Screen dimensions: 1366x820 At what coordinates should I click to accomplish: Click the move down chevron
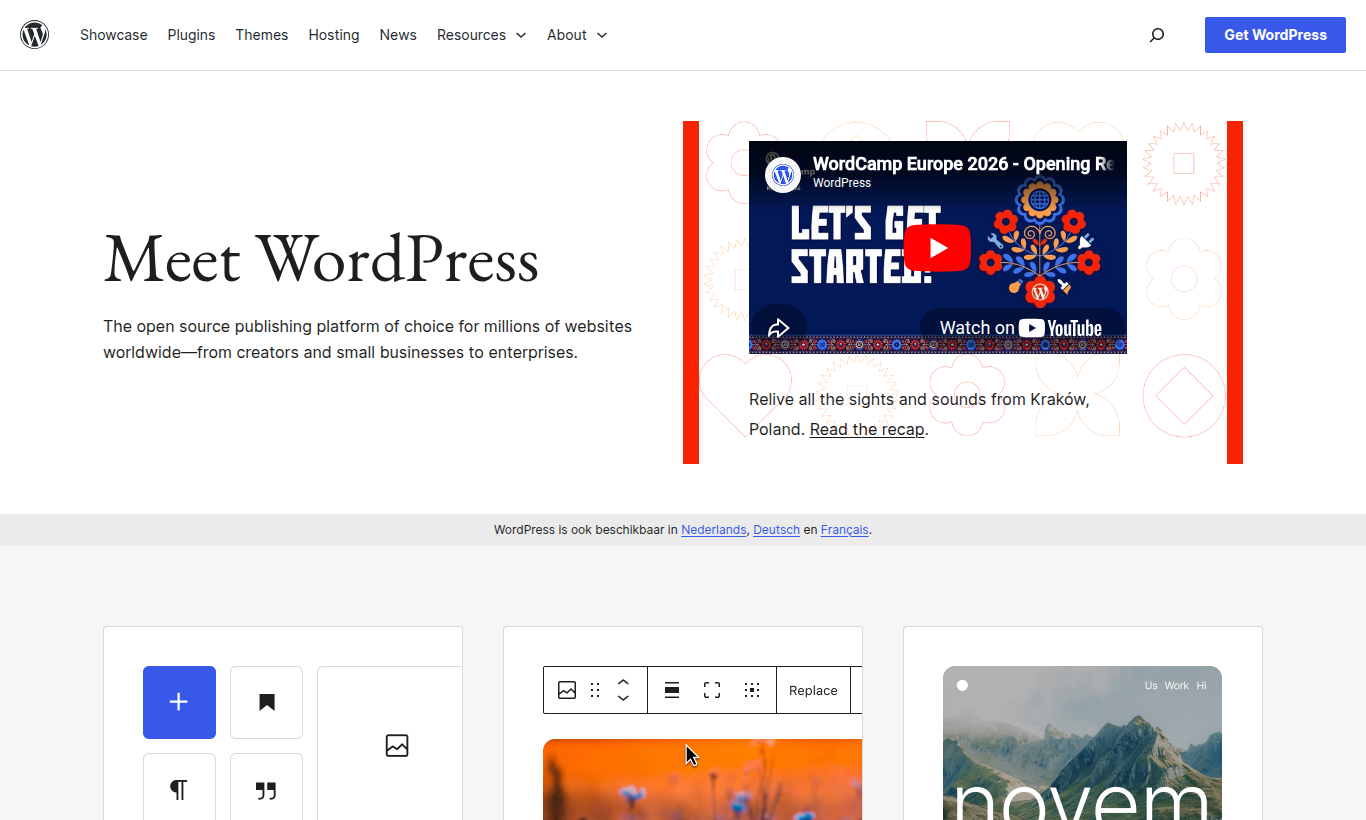pyautogui.click(x=623, y=698)
